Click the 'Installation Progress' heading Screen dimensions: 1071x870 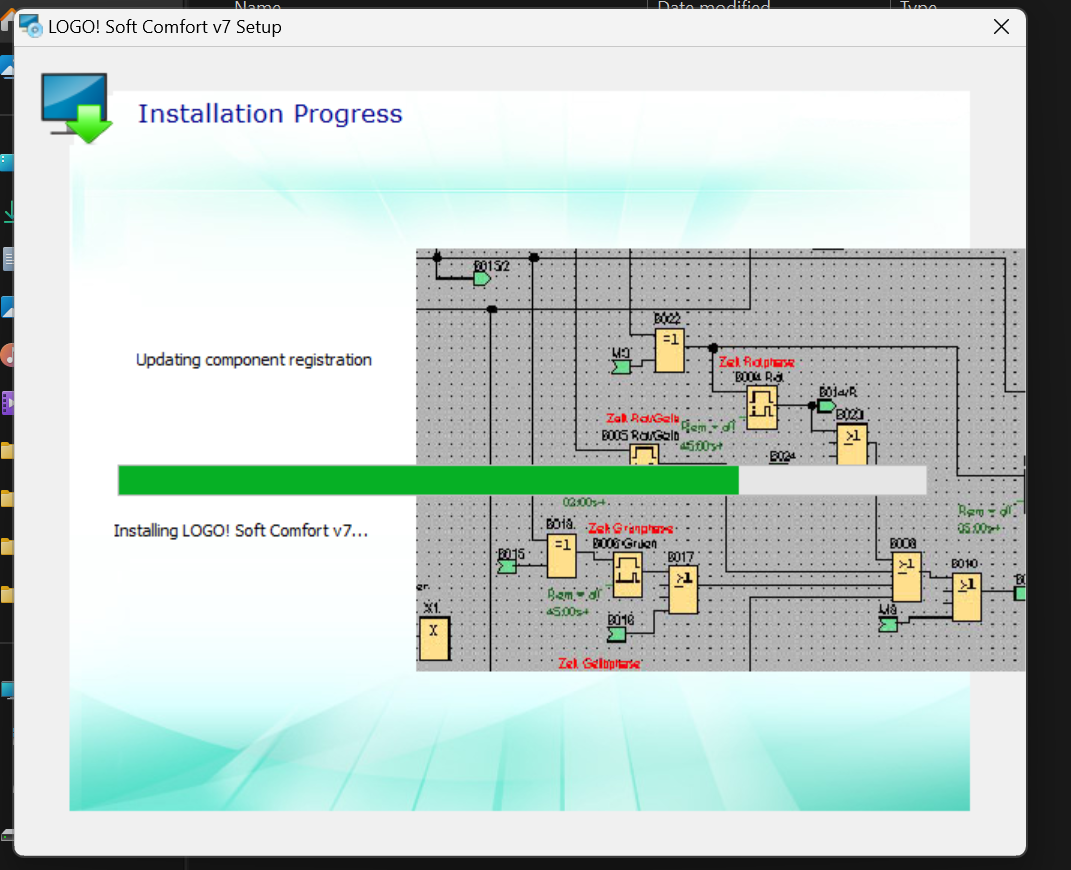(270, 114)
